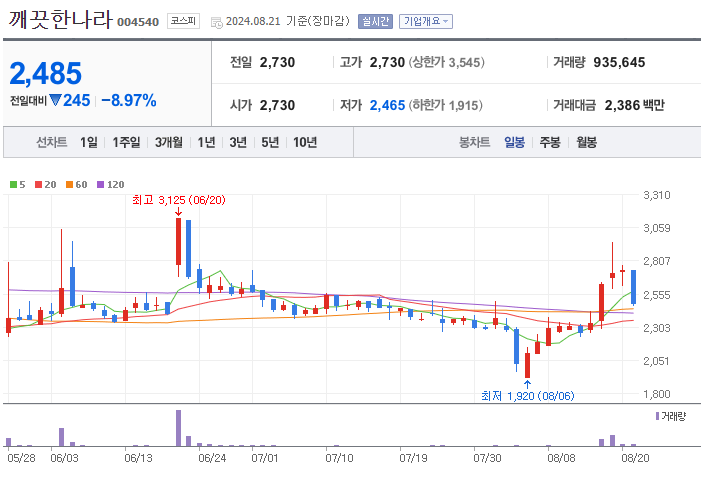
Task: Click the current price 2,485
Action: (46, 73)
